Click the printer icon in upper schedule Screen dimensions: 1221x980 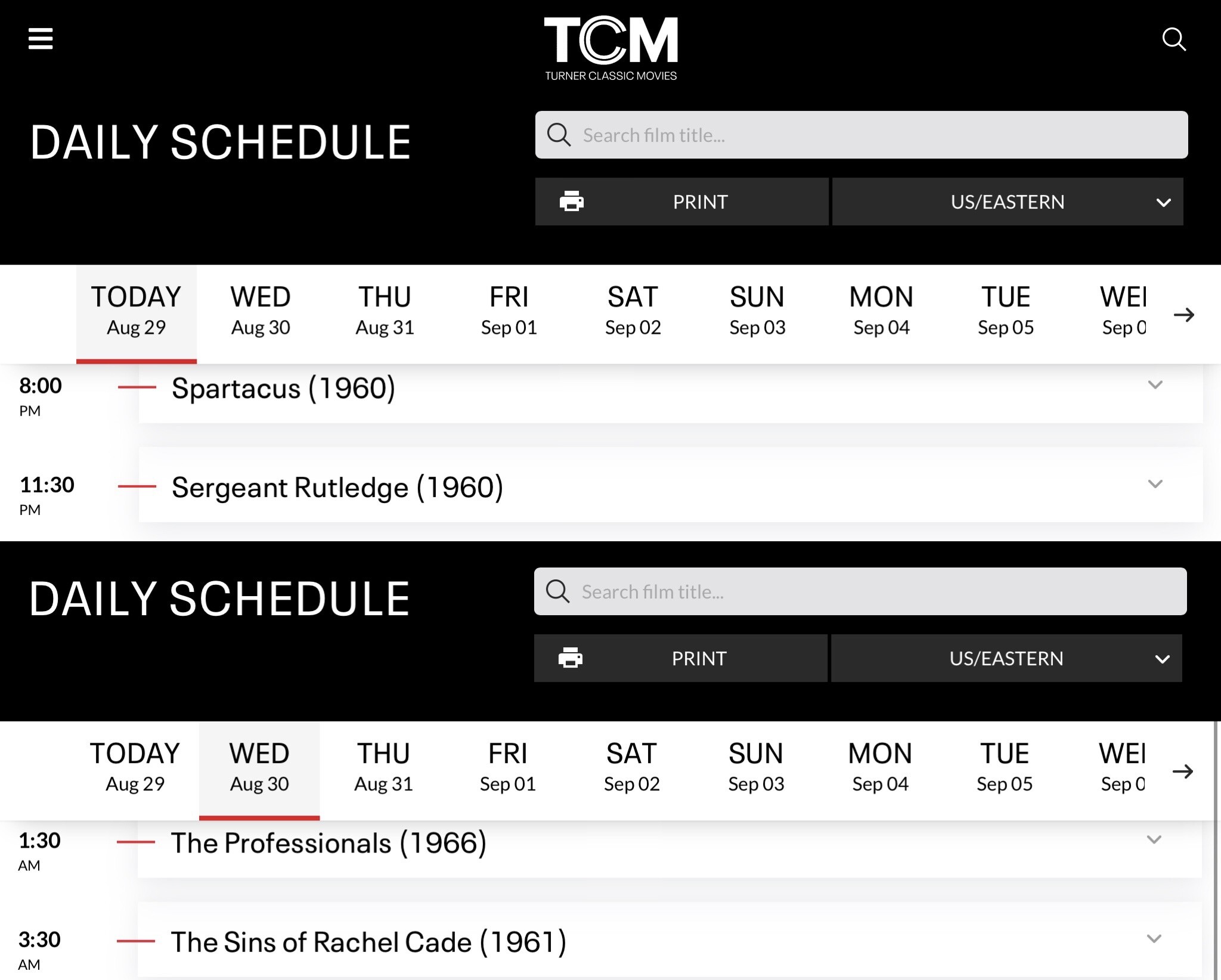pyautogui.click(x=571, y=201)
